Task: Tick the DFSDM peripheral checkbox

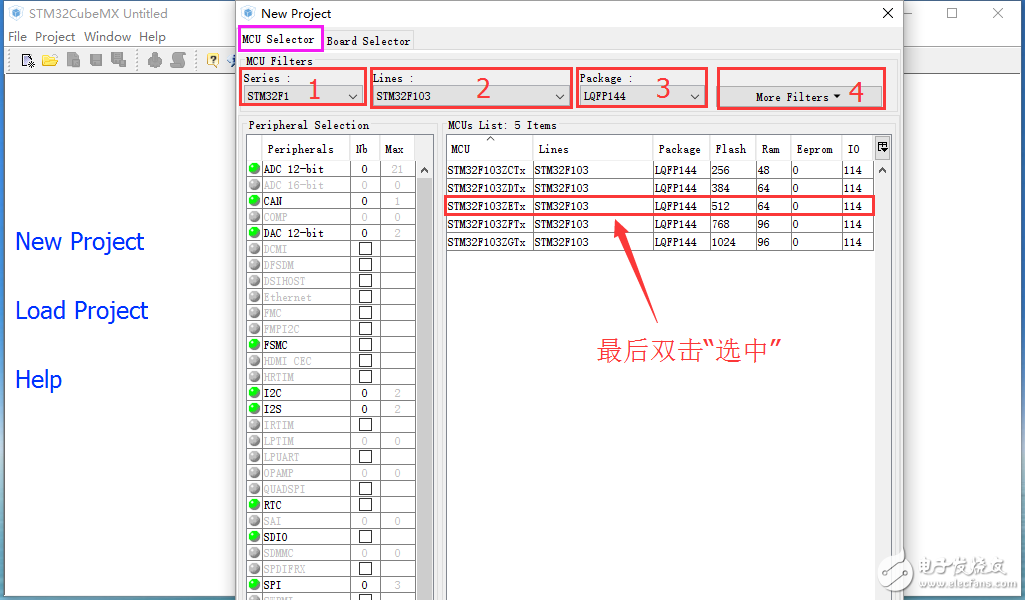Action: (x=365, y=265)
